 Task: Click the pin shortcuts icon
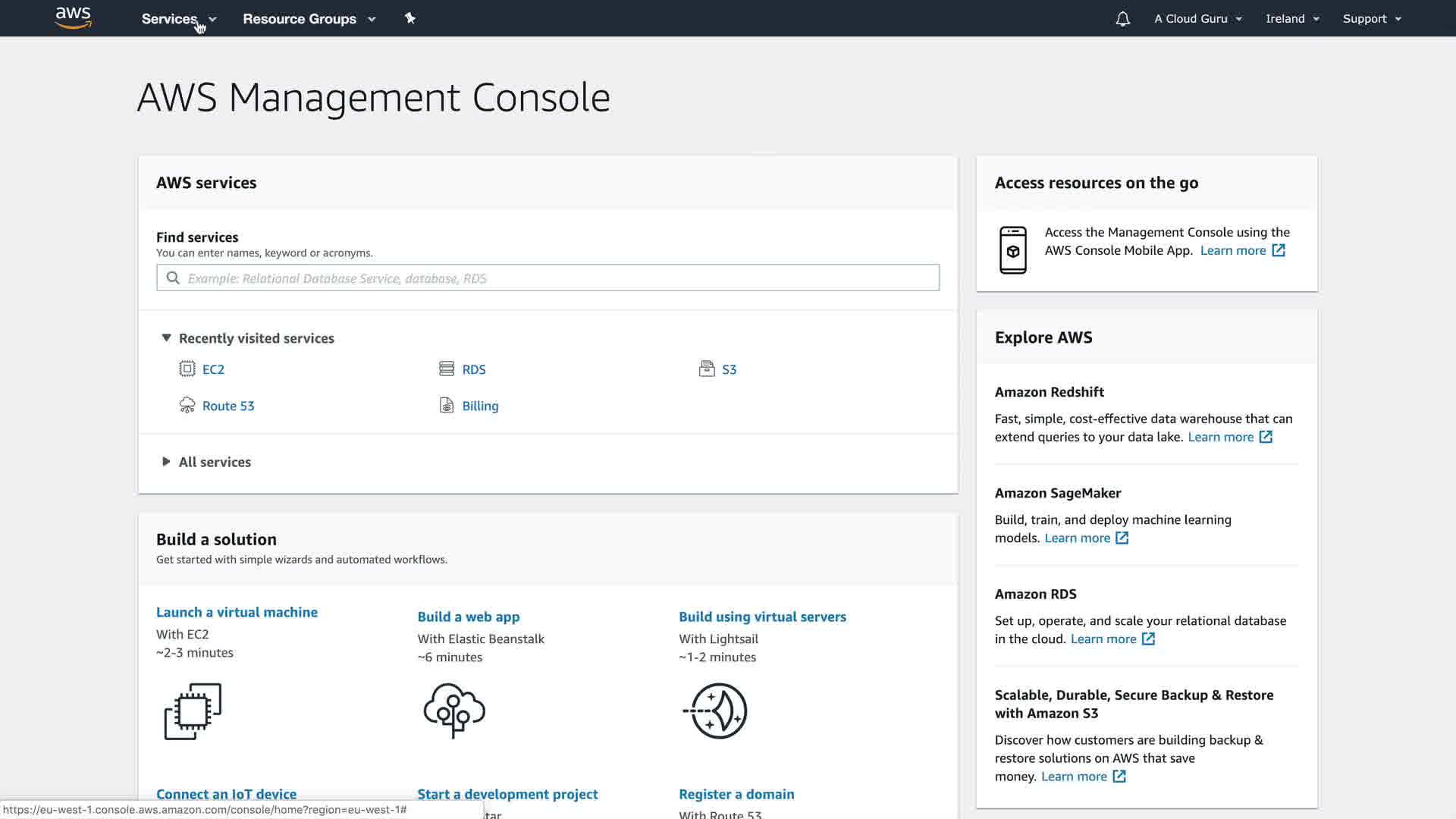[410, 18]
